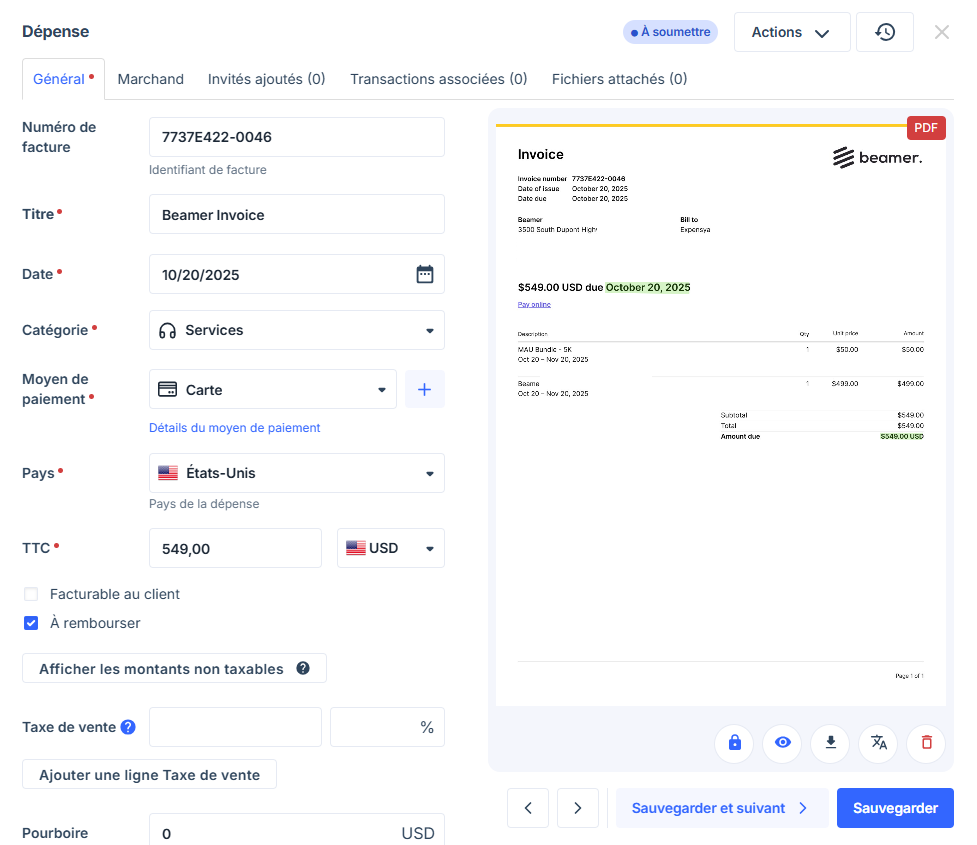Viewport: 977px width, 845px height.
Task: Enable the Facturable au client checkbox
Action: coord(31,594)
